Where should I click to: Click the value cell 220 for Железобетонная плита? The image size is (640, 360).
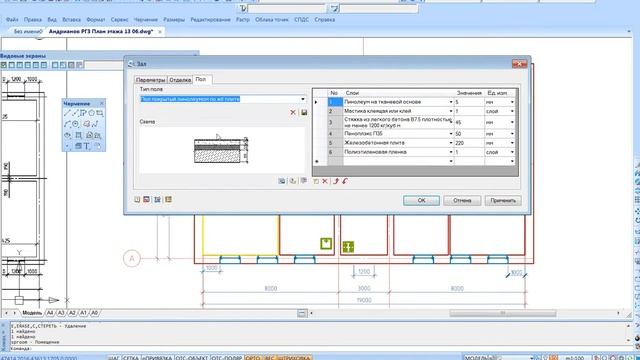[469, 143]
